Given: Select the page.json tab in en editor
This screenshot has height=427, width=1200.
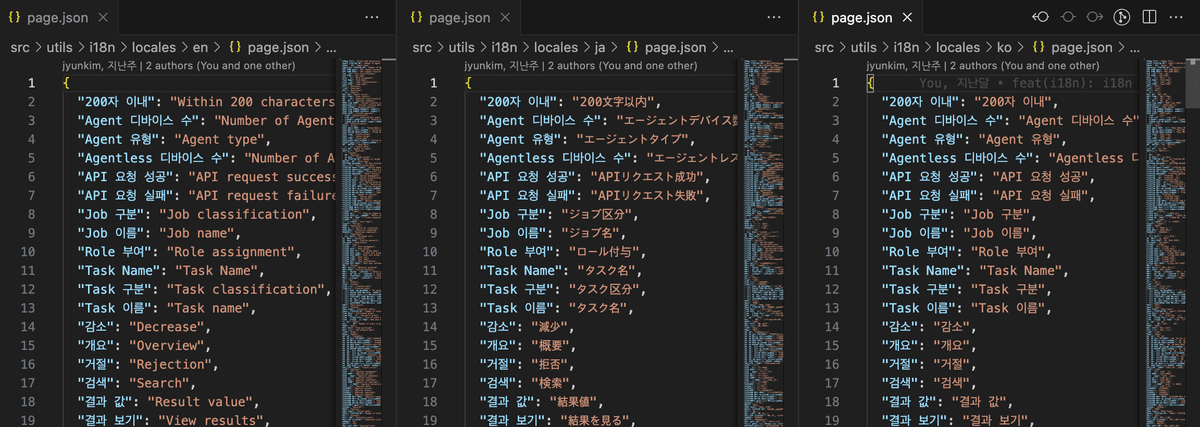Looking at the screenshot, I should coord(56,17).
